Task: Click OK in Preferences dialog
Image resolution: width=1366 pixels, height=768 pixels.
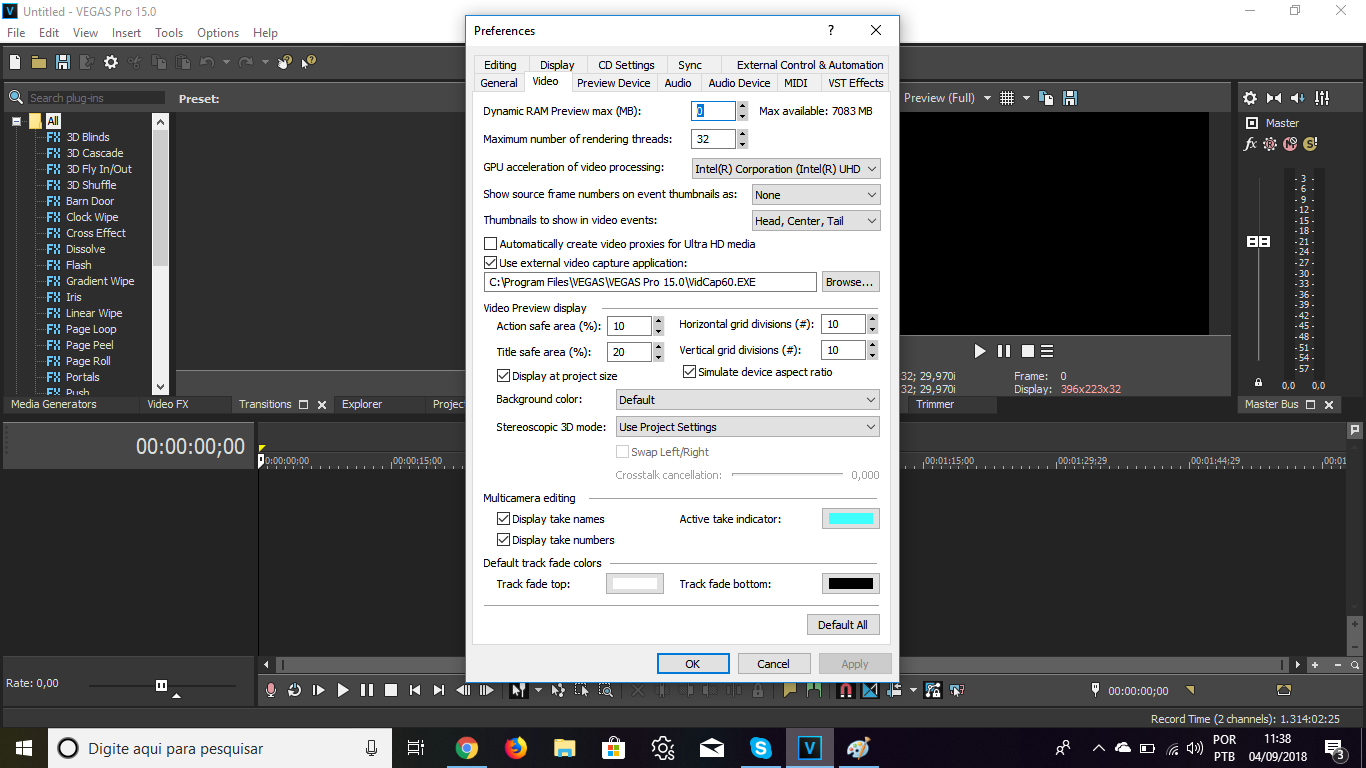Action: click(693, 664)
